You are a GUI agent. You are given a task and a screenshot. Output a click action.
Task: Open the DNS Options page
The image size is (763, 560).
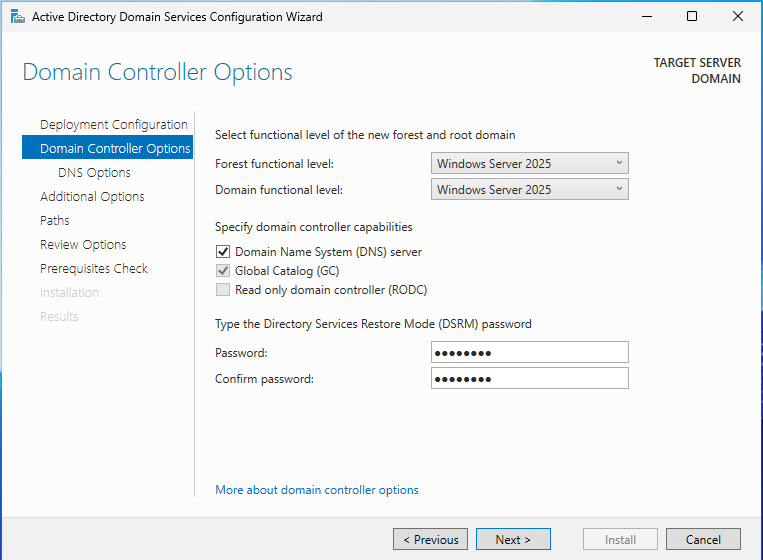(x=94, y=173)
